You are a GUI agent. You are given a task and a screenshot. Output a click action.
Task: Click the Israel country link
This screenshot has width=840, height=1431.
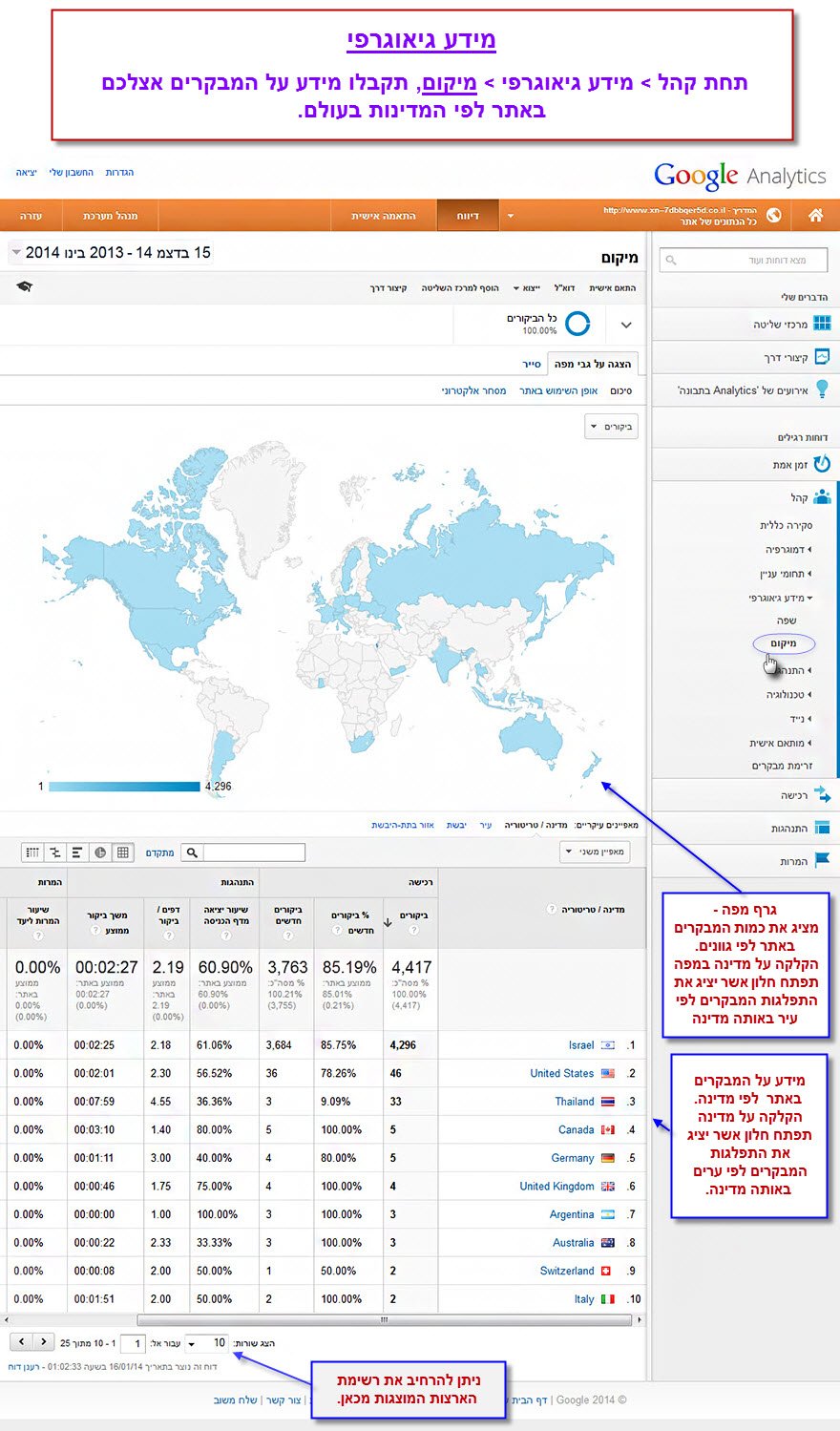coord(580,1045)
